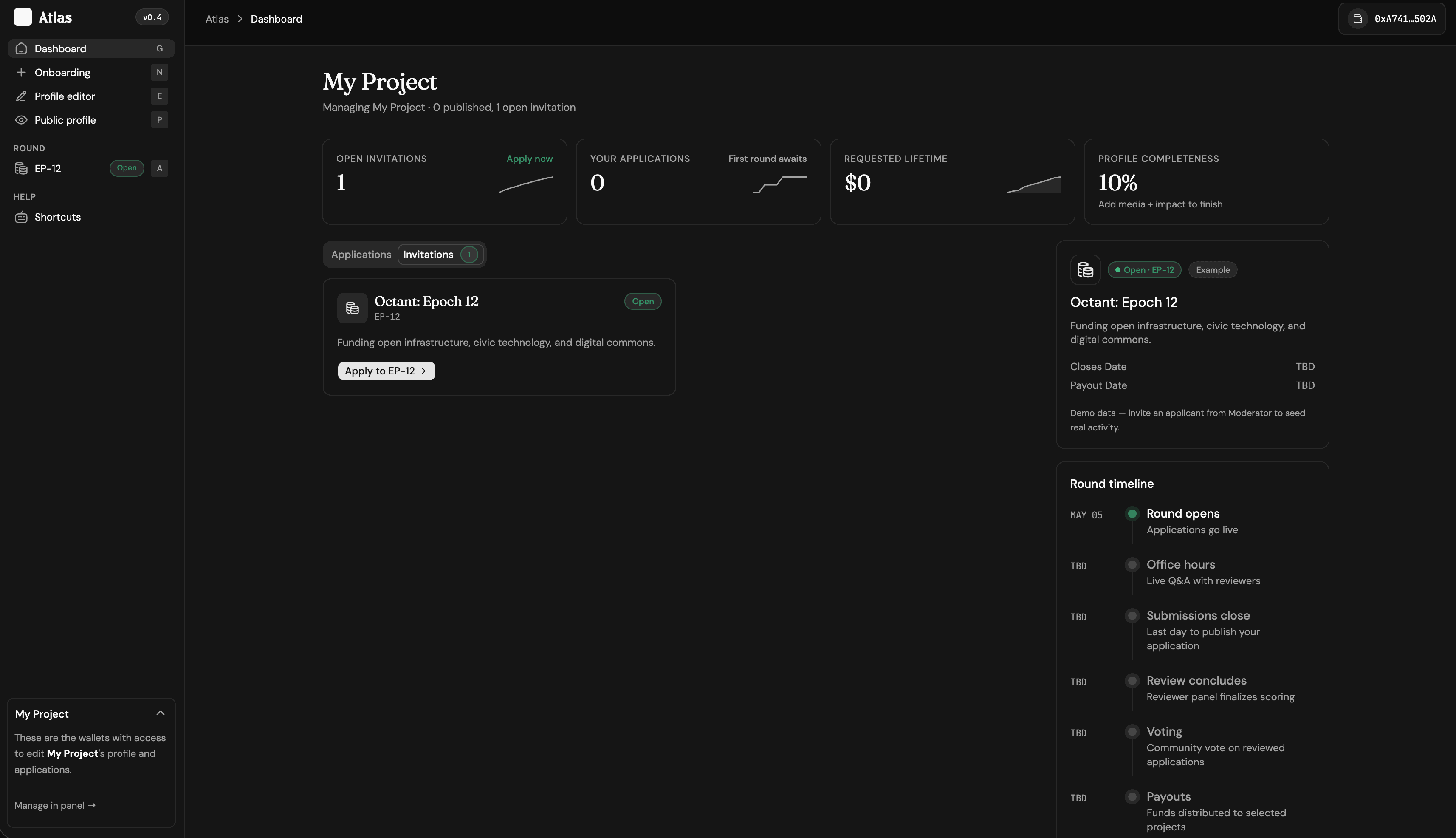Click the Round timeline heading

tap(1112, 484)
